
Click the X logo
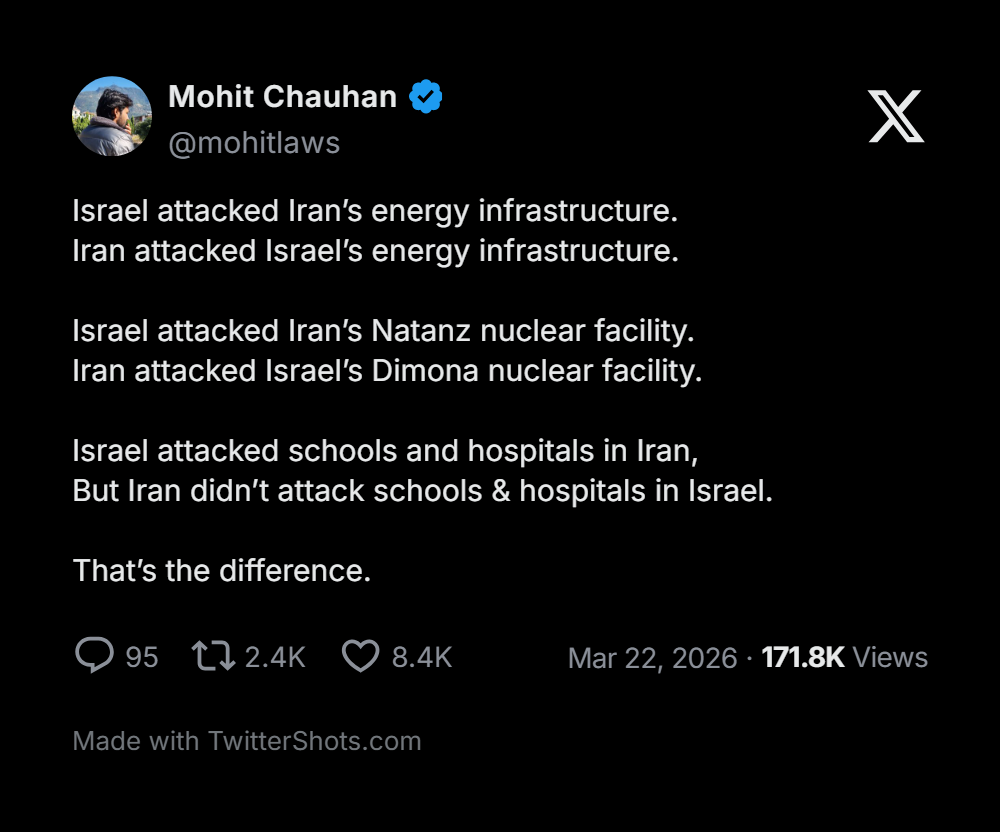pos(895,116)
